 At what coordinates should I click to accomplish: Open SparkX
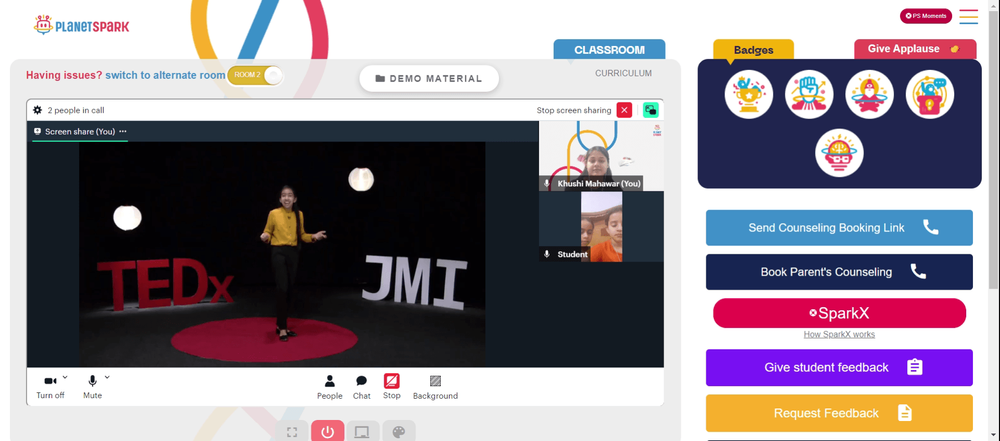[839, 313]
